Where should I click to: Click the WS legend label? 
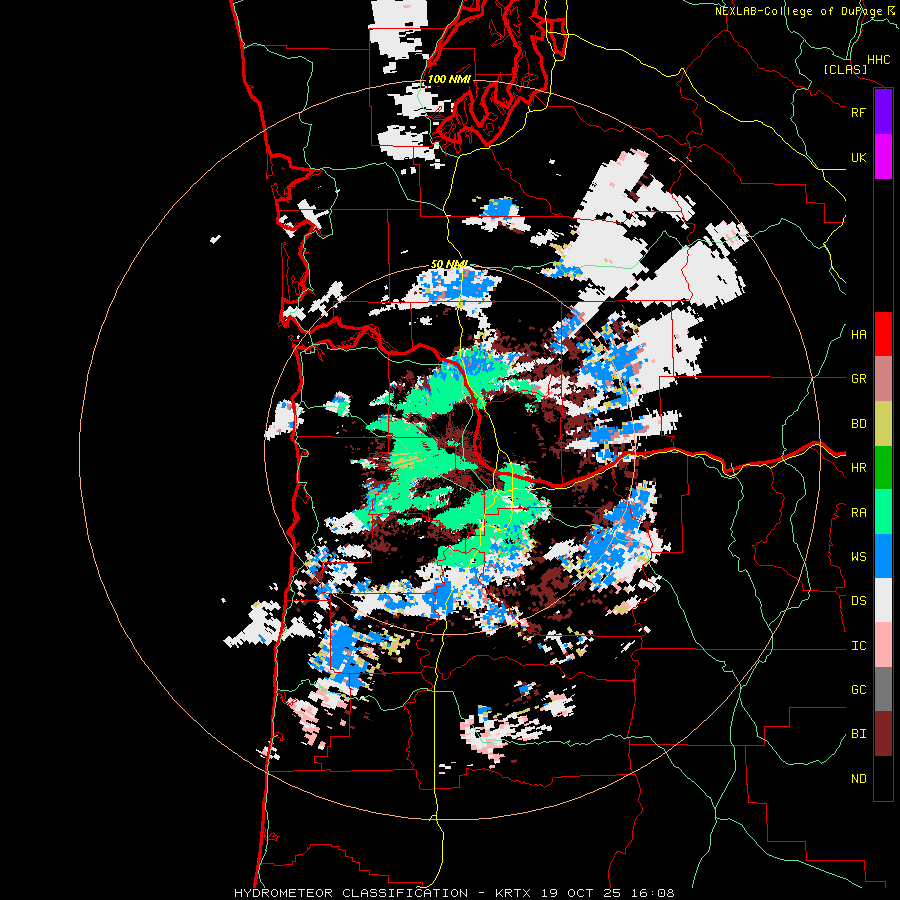tap(858, 557)
